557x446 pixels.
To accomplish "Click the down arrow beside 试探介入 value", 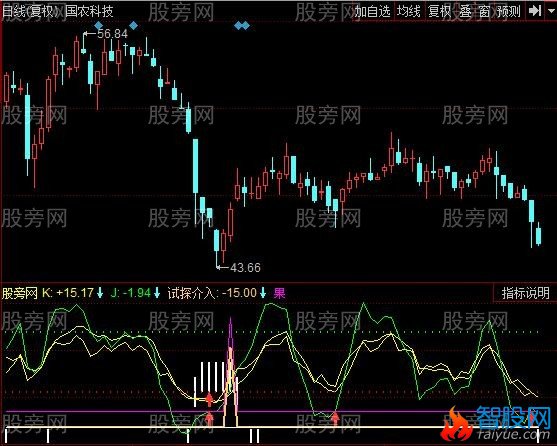I will (263, 293).
